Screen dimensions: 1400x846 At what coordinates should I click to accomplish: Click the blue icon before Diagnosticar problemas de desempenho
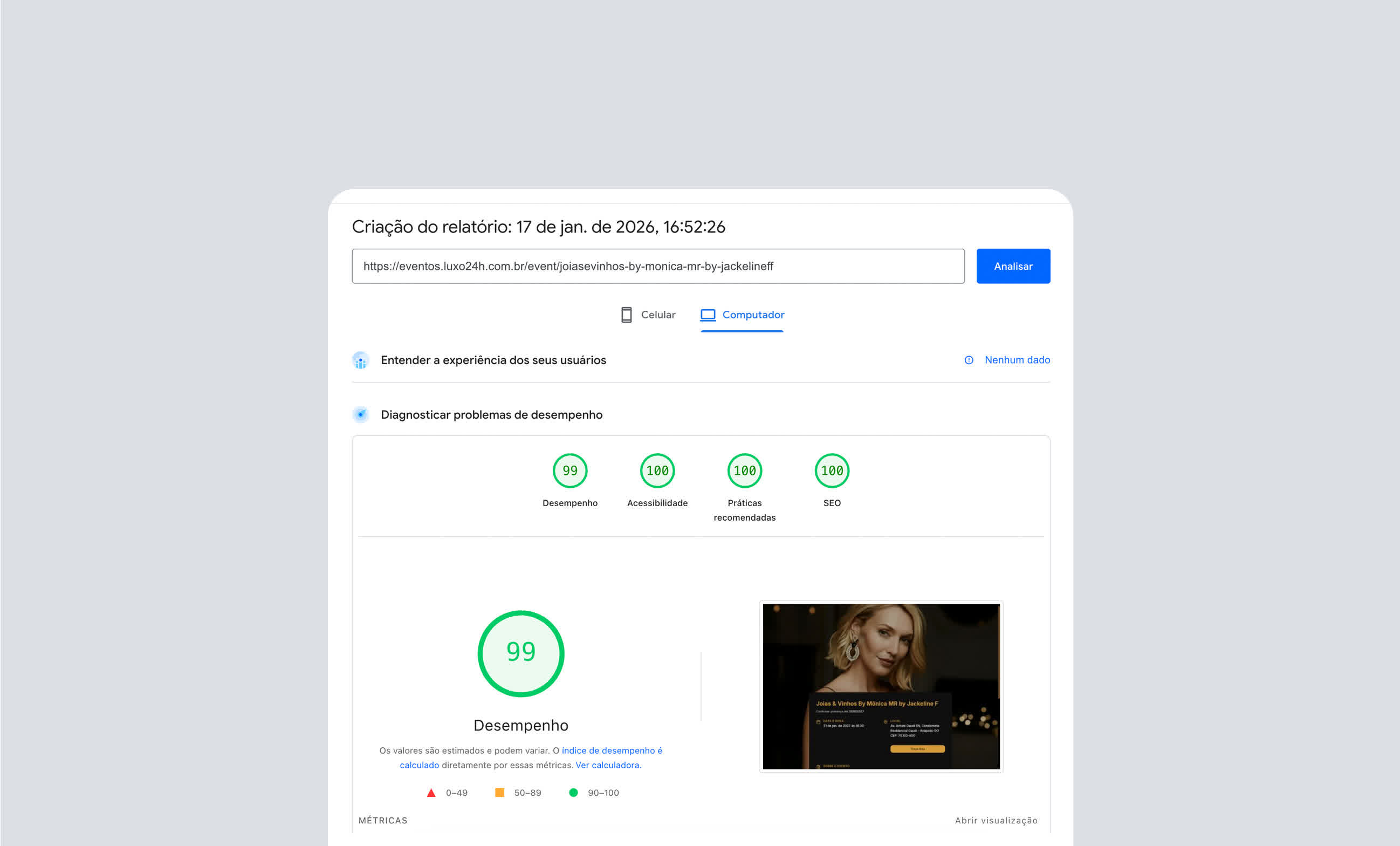pyautogui.click(x=361, y=414)
